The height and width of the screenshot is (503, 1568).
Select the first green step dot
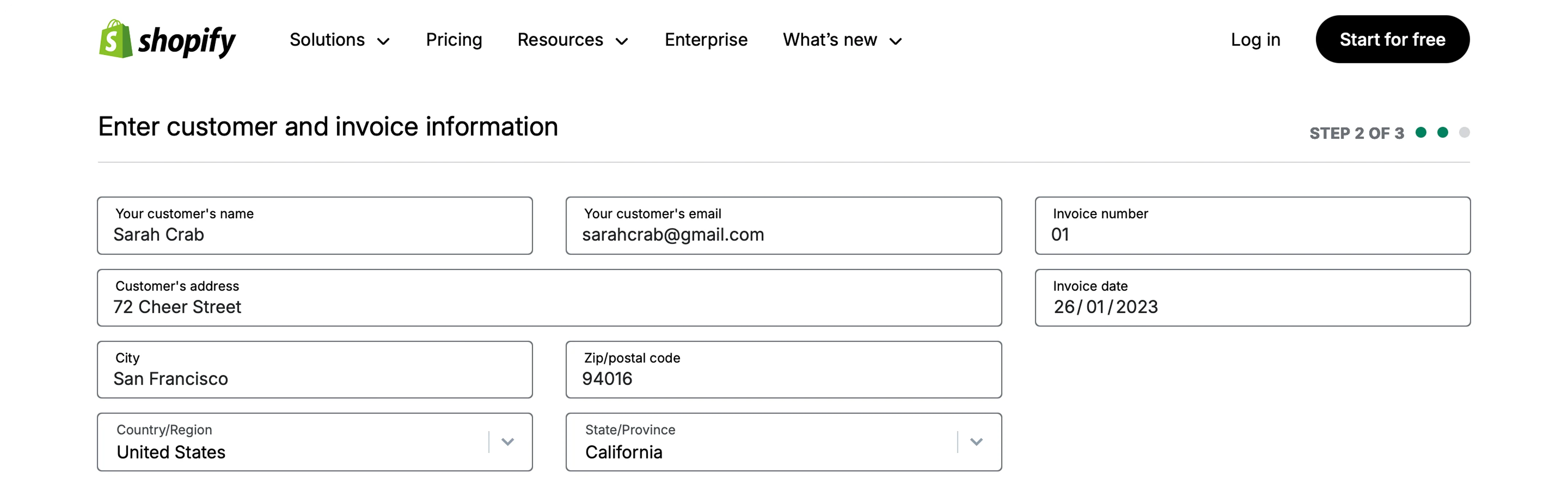coord(1421,132)
